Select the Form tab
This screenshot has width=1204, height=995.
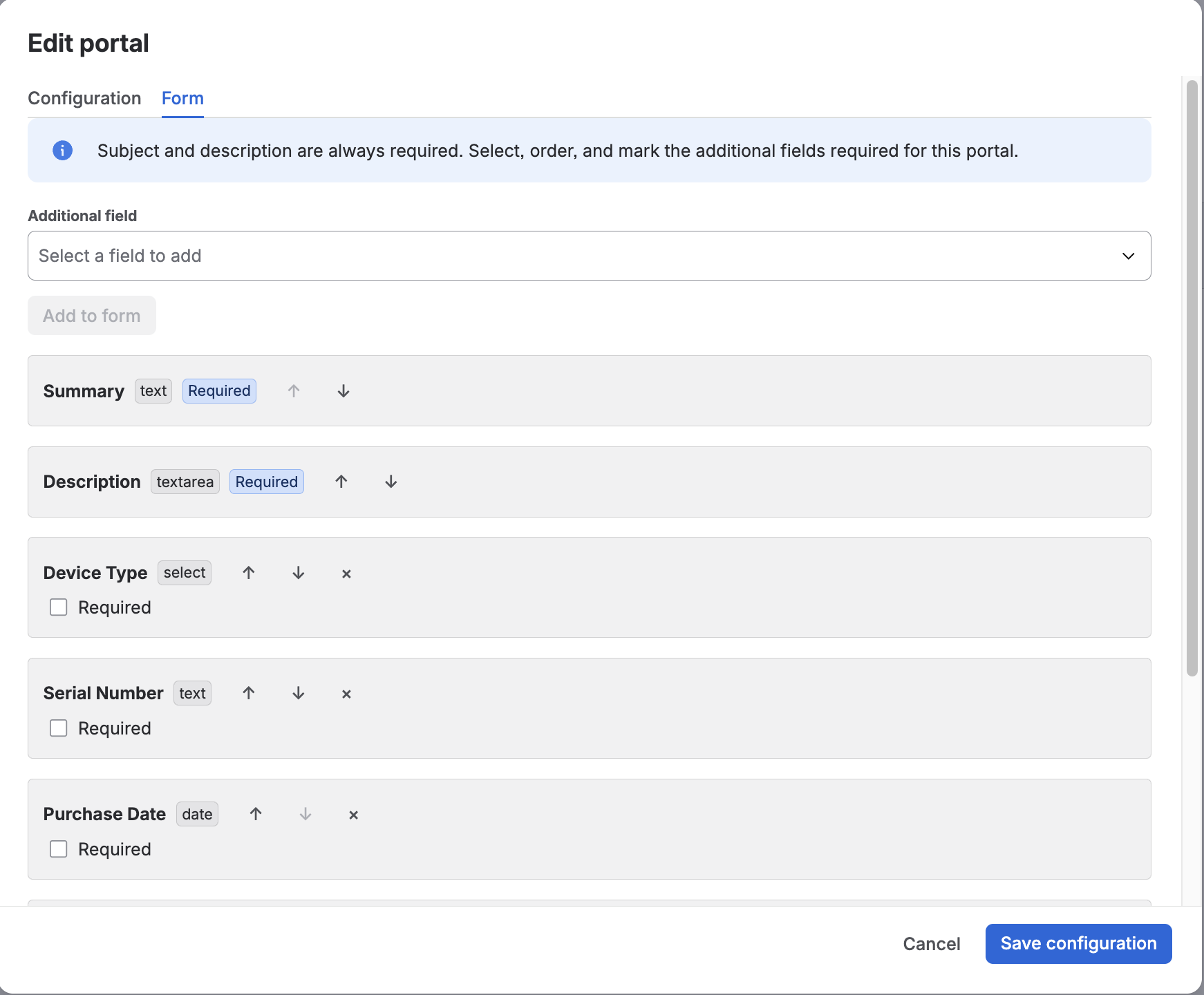click(x=182, y=98)
